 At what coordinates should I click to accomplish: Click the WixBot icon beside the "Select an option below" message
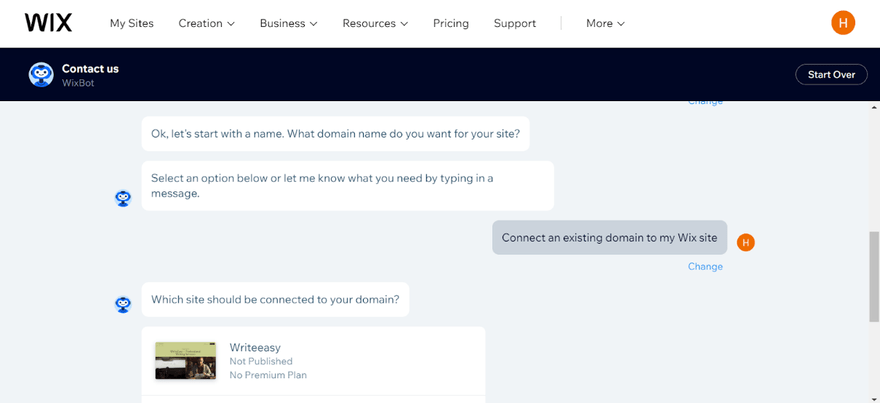pos(123,198)
